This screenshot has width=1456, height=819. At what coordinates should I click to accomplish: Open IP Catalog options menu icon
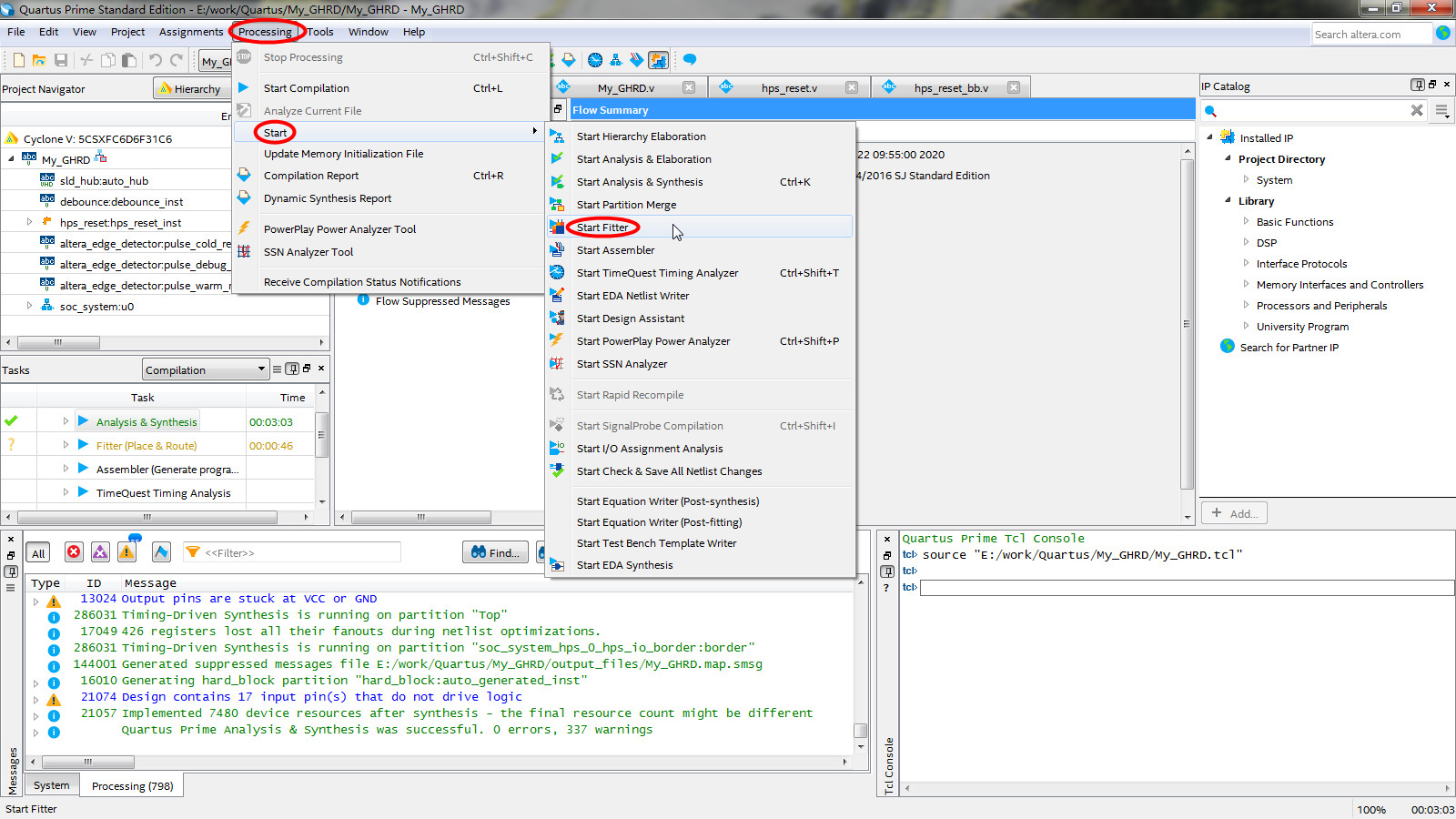click(x=1441, y=110)
